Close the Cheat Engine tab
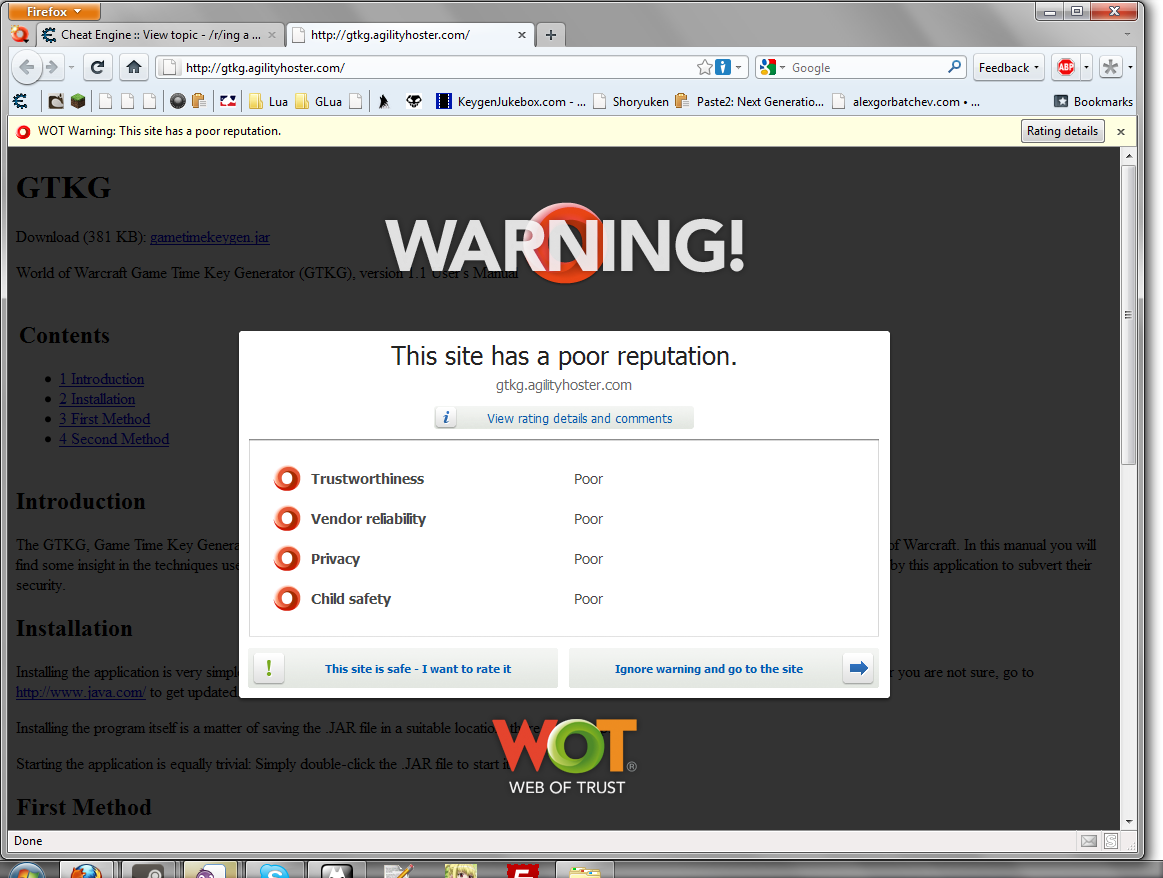The image size is (1163, 878). pyautogui.click(x=271, y=35)
